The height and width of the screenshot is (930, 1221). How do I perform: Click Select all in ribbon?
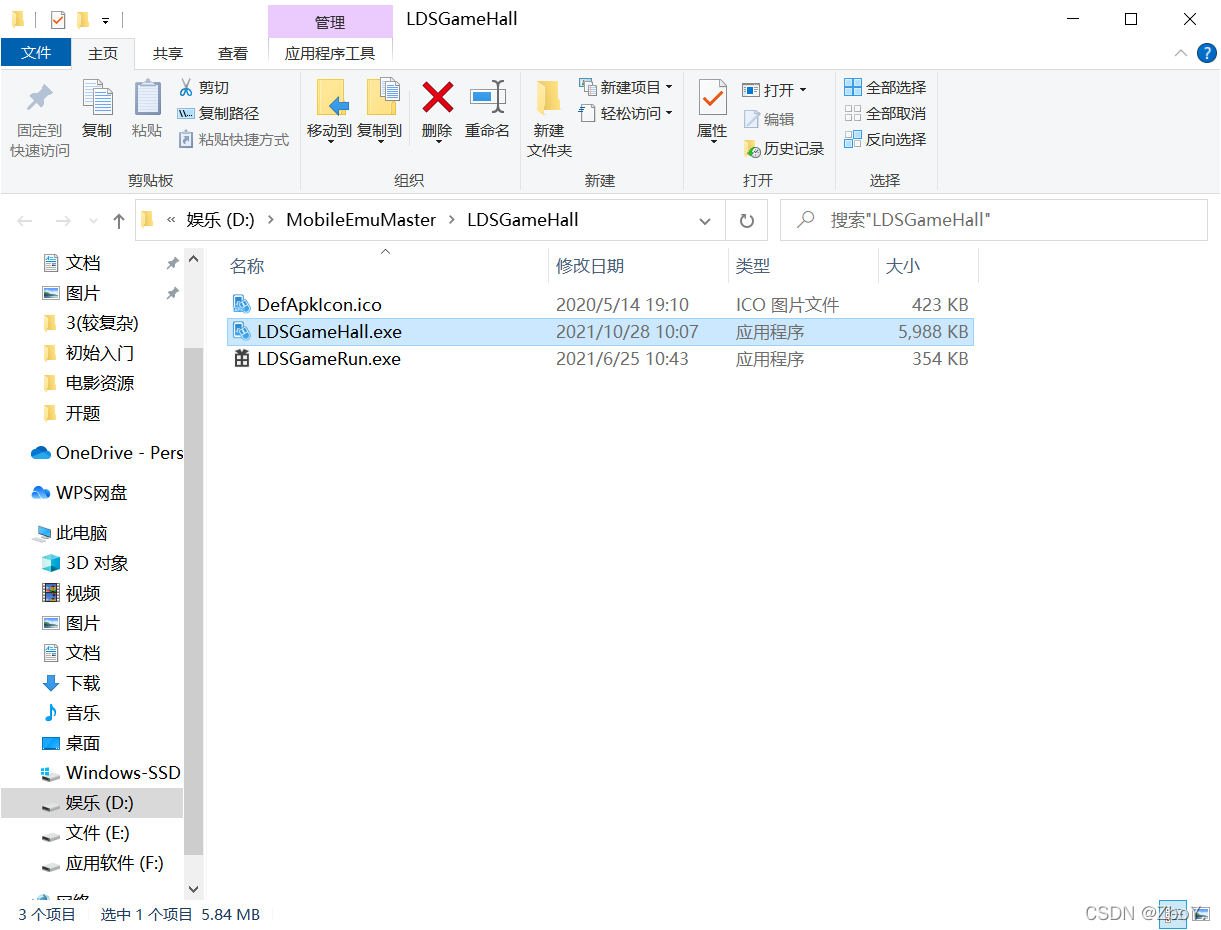[885, 88]
